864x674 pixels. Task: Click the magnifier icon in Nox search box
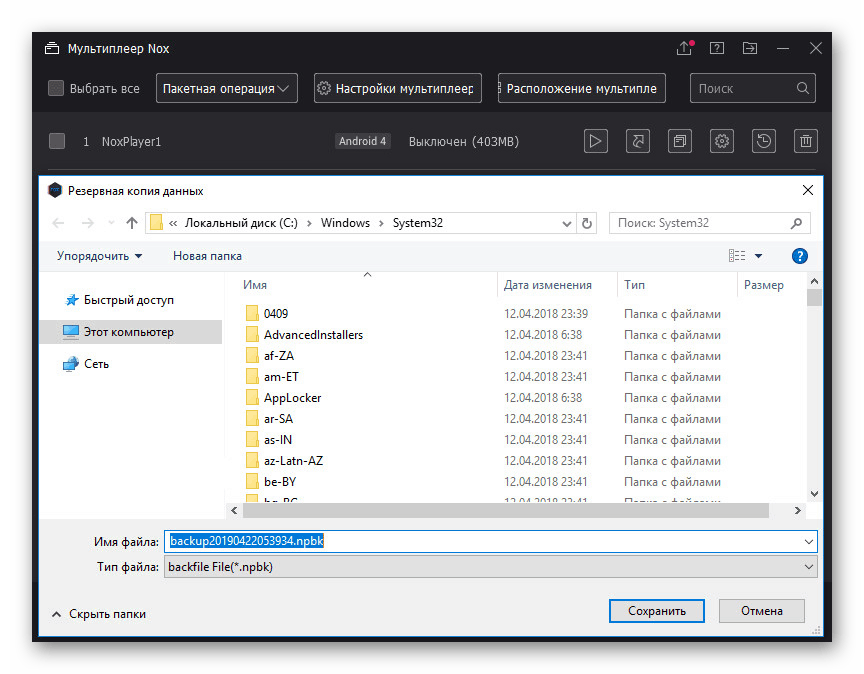pos(803,88)
